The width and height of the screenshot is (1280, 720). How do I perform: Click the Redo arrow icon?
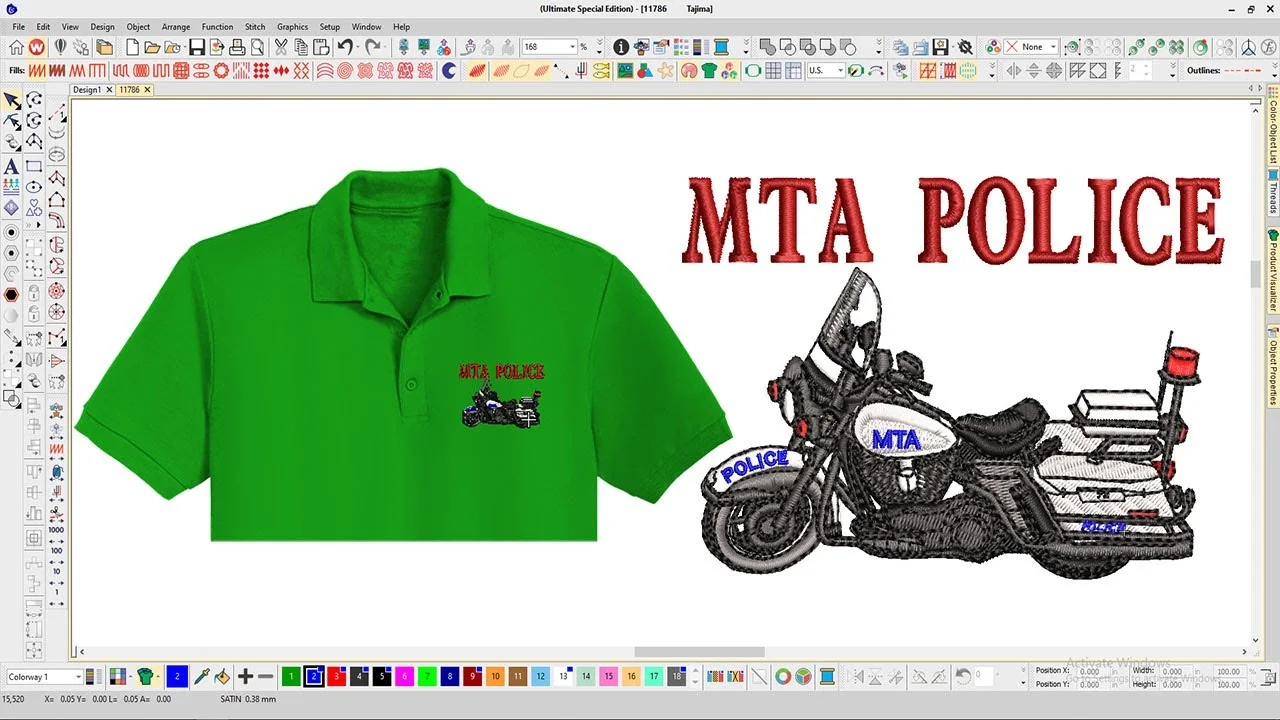pyautogui.click(x=372, y=47)
